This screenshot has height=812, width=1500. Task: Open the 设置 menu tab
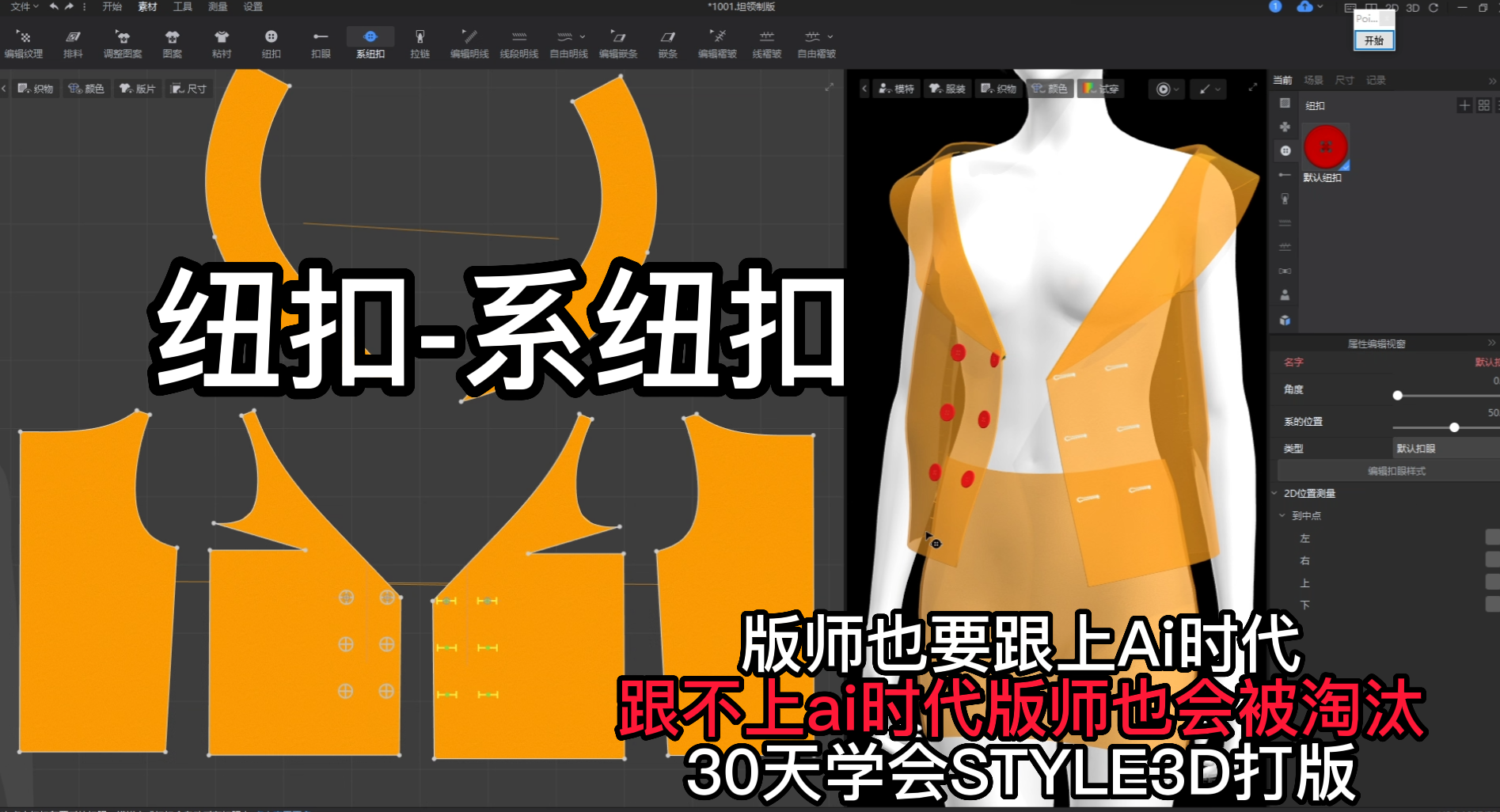[253, 6]
